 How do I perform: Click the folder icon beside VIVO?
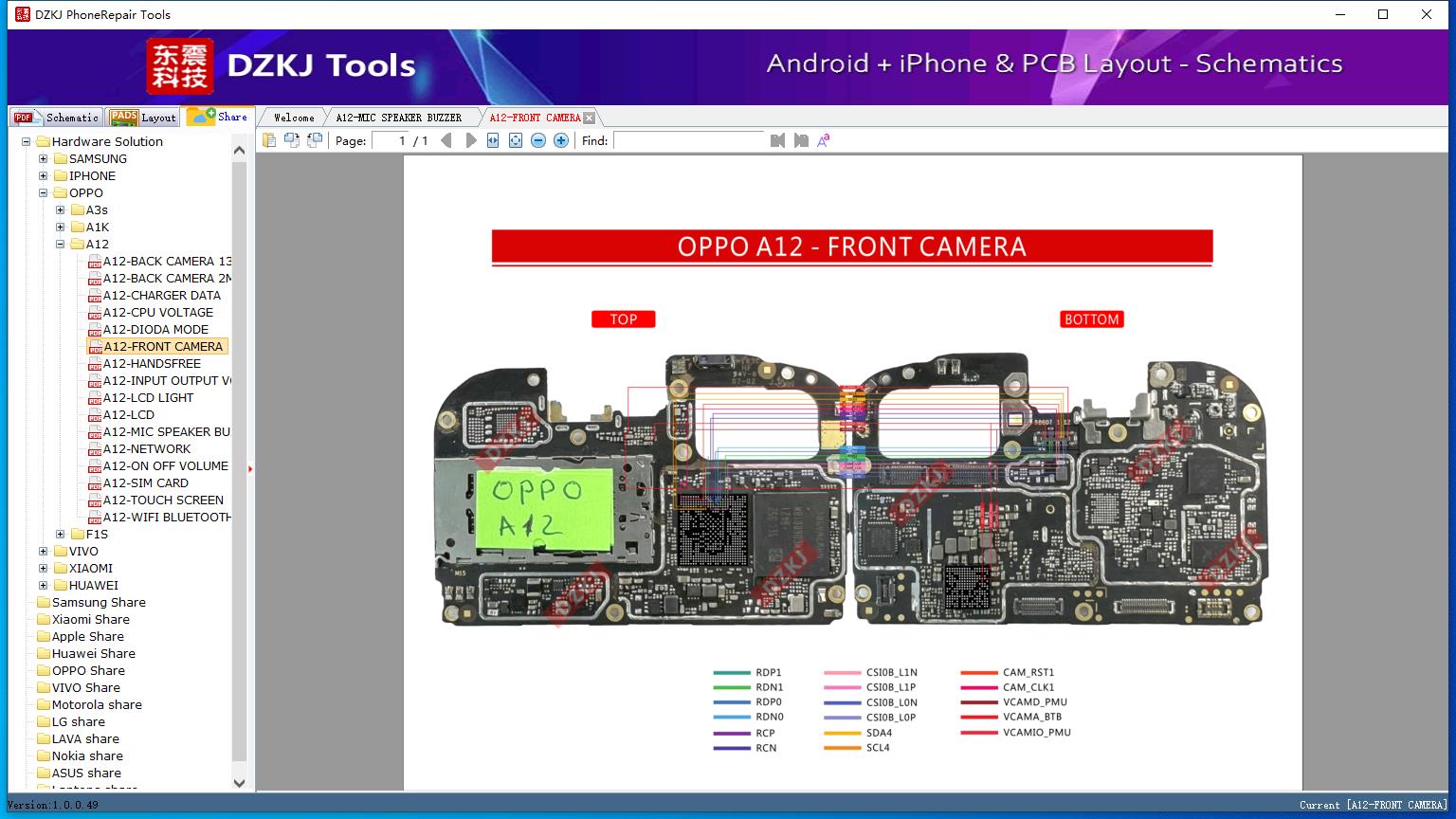tap(61, 552)
